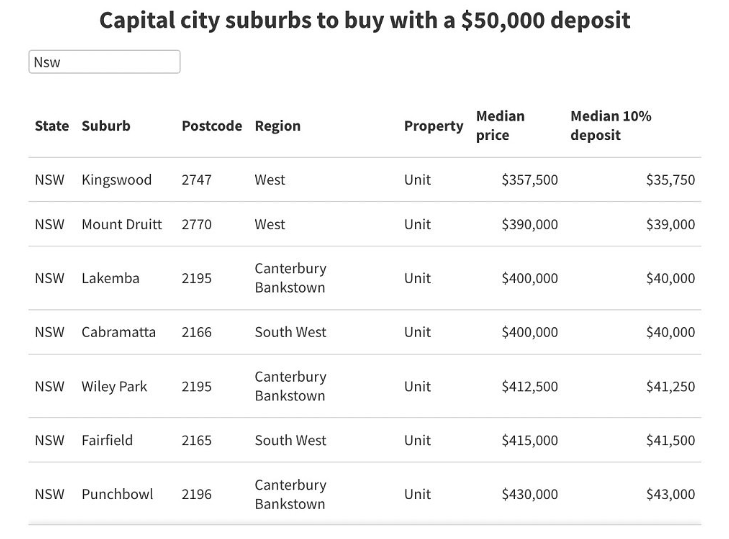Viewport: 729px width, 539px height.
Task: Click the page title heading
Action: coord(364,20)
